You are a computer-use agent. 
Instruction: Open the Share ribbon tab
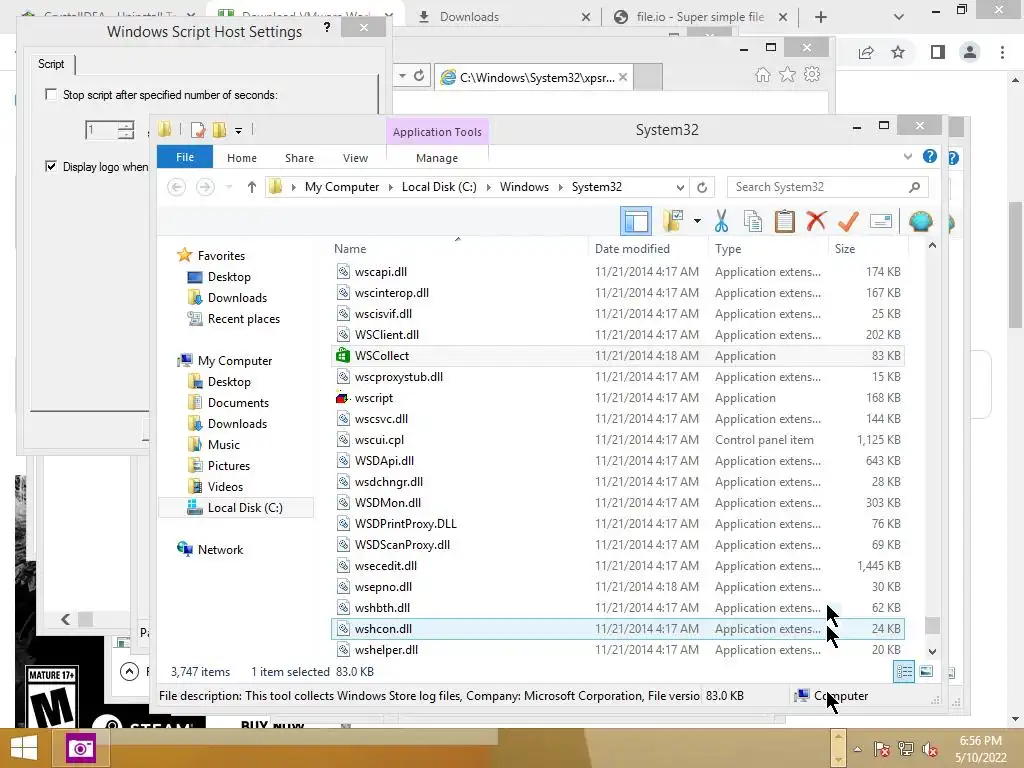click(299, 158)
